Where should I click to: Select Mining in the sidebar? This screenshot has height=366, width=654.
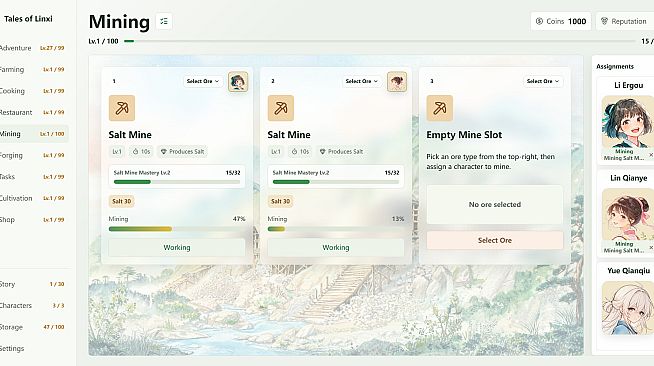pyautogui.click(x=33, y=134)
